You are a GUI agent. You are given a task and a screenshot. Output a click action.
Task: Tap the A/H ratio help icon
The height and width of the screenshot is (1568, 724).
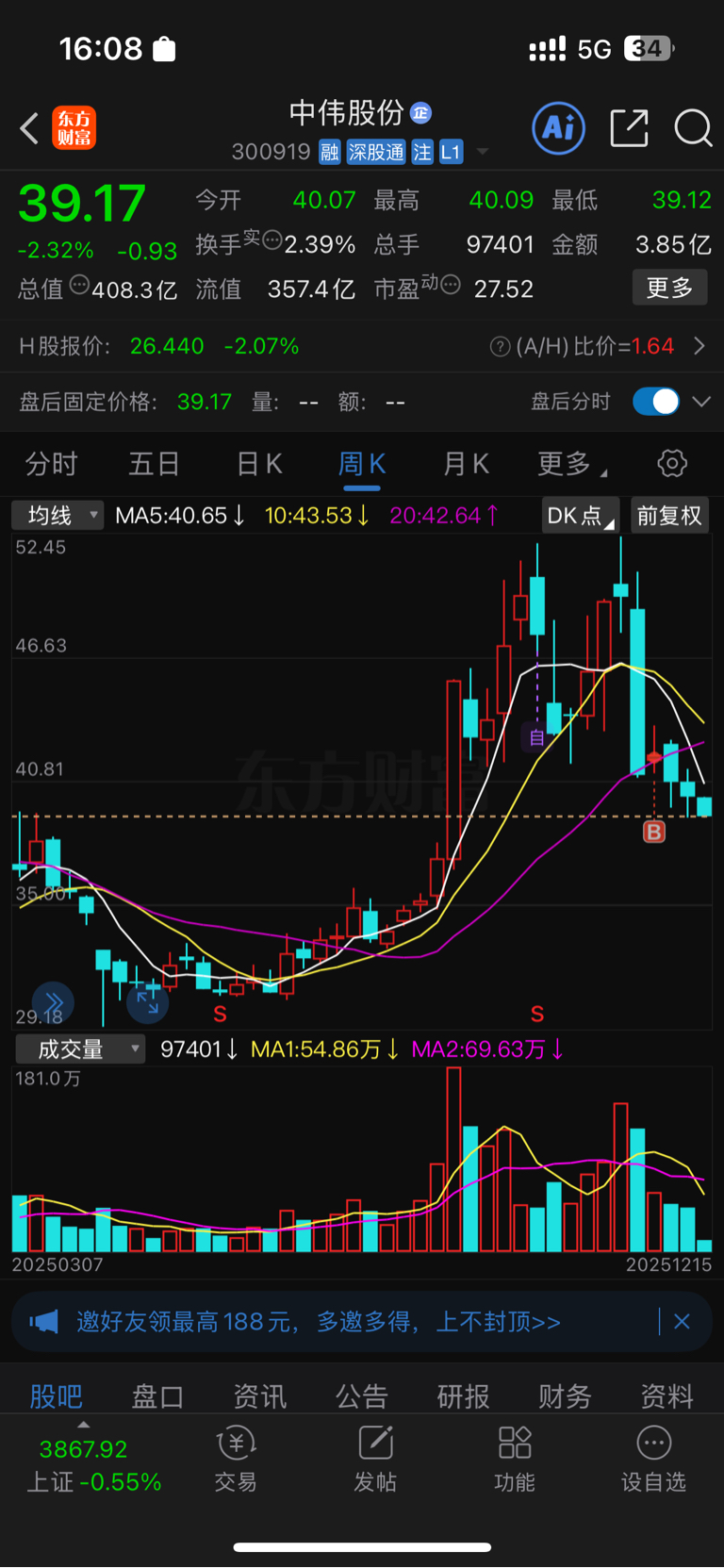[x=500, y=347]
